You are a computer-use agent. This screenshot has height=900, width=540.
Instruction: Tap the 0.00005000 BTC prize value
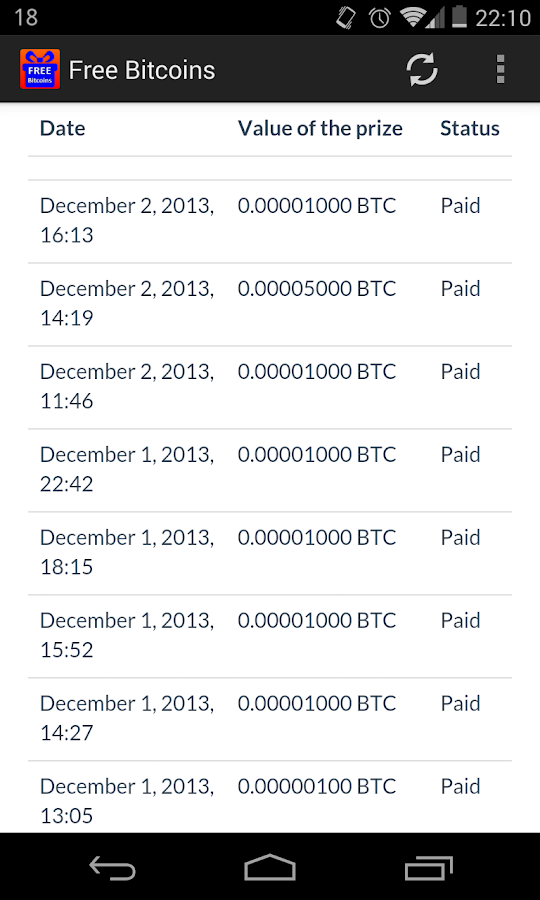(317, 289)
